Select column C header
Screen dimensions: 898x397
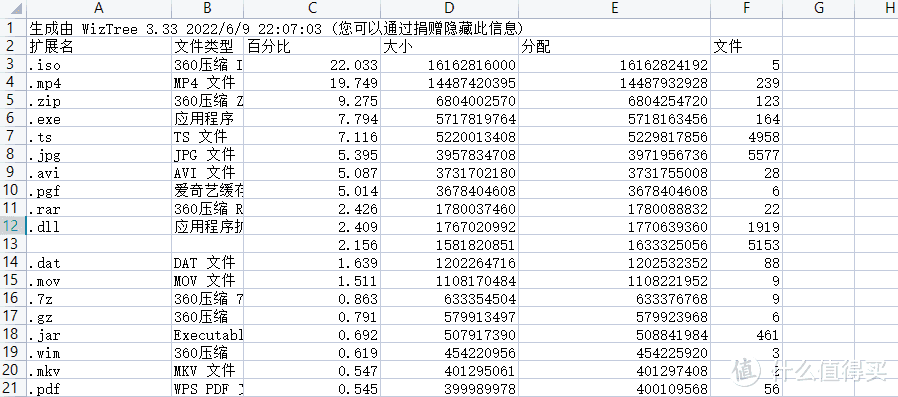click(x=312, y=9)
